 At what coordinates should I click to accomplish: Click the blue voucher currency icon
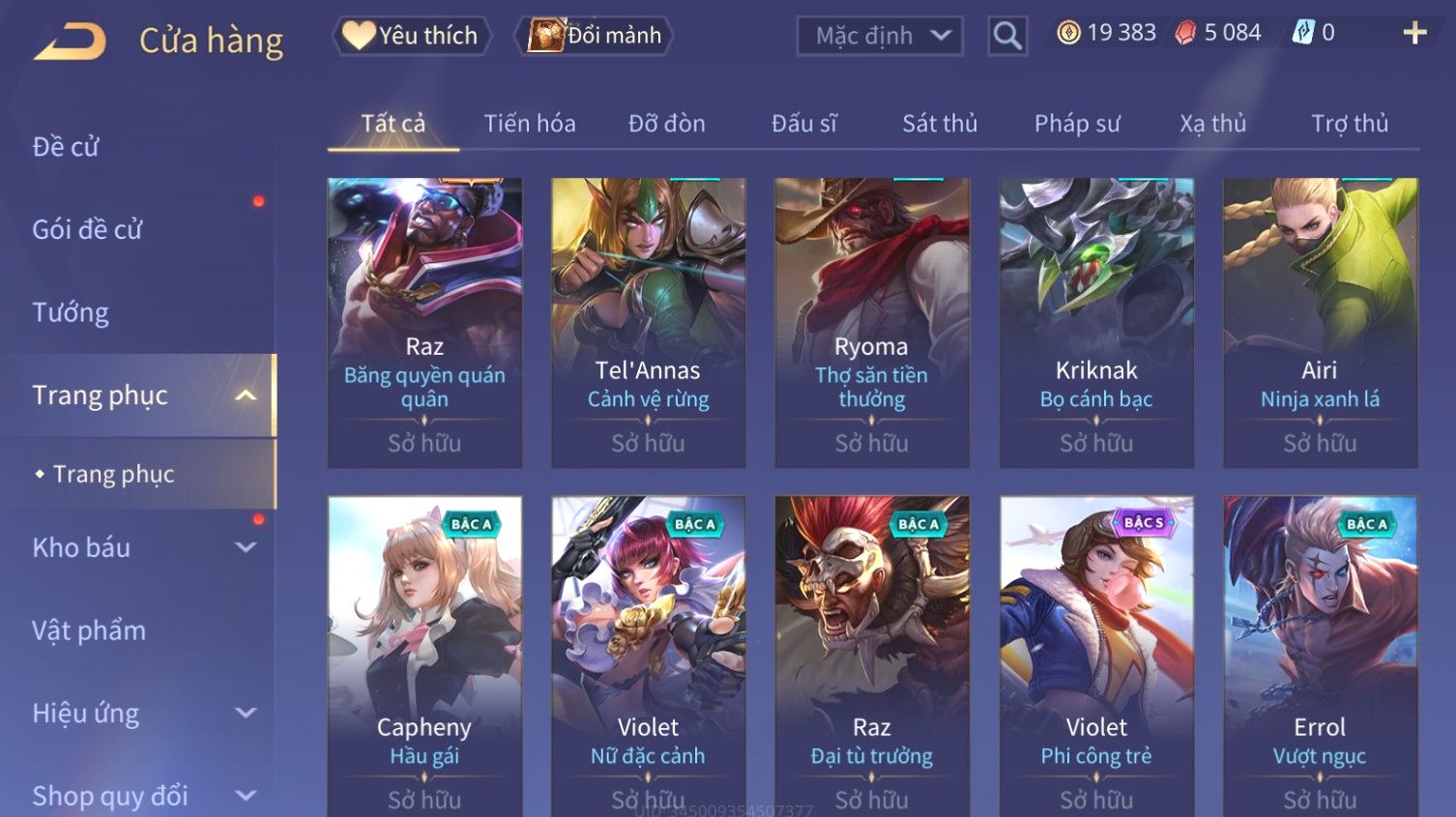tap(1303, 33)
